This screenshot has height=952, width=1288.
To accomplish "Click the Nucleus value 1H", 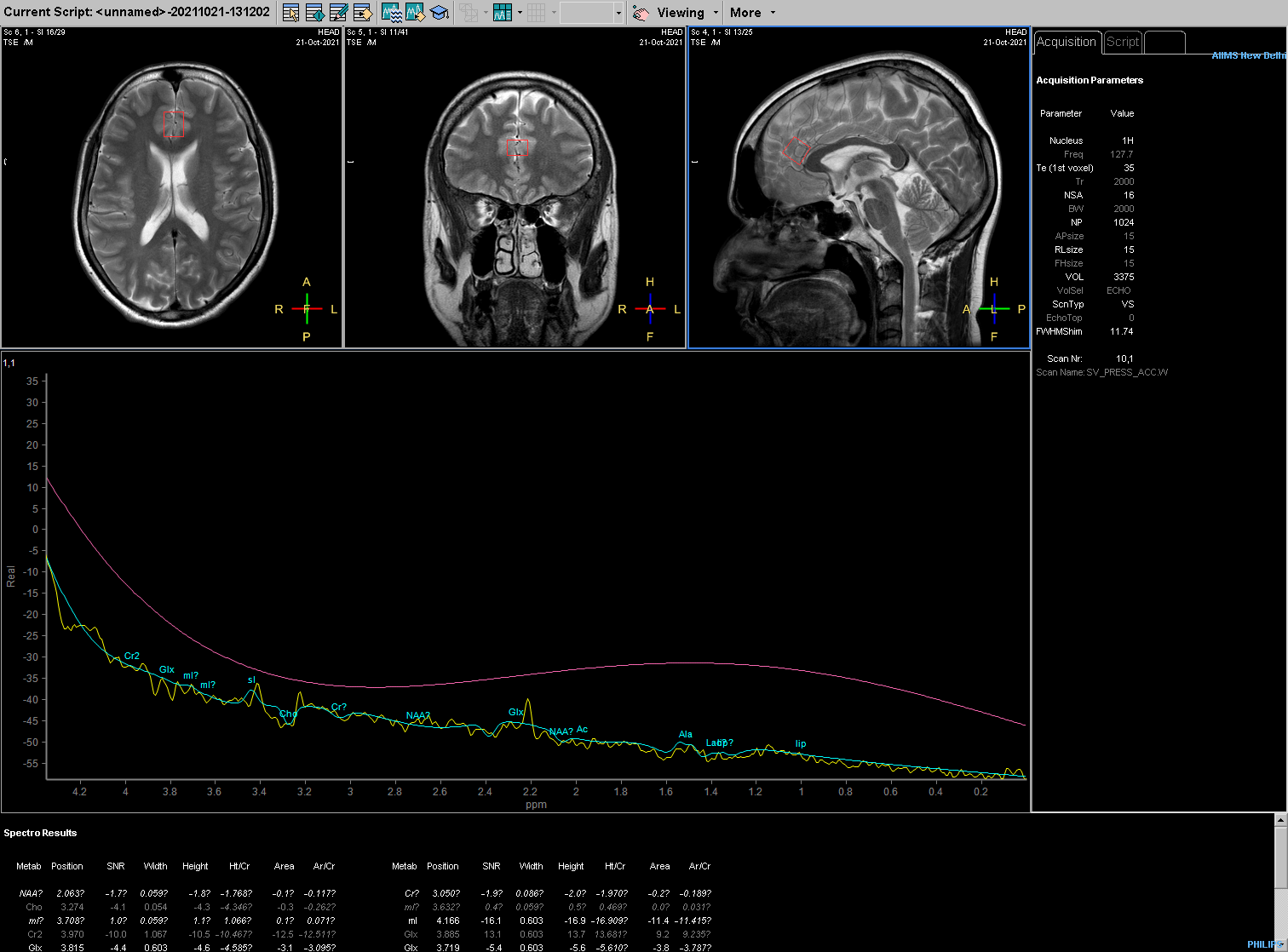I will [x=1128, y=141].
